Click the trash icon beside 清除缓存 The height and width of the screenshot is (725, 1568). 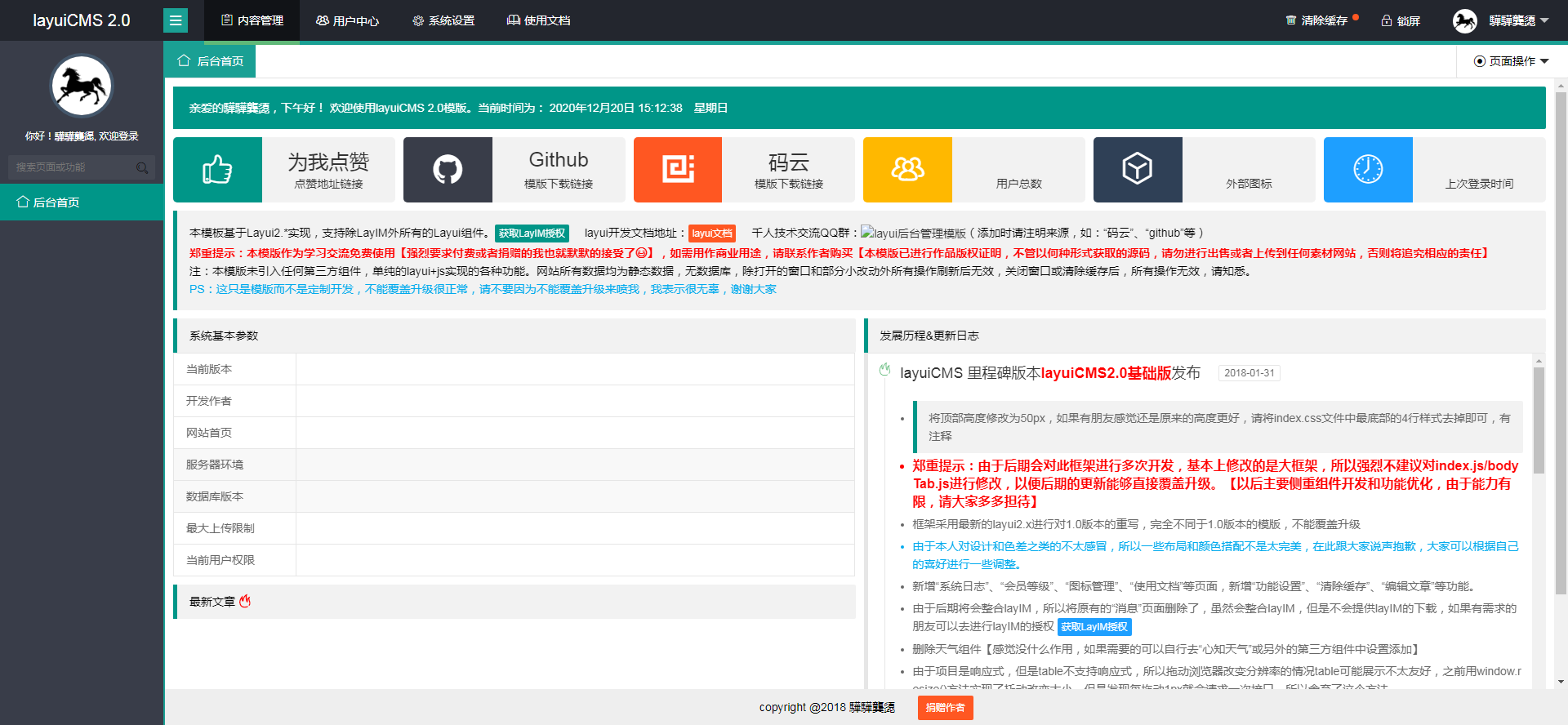[x=1291, y=20]
